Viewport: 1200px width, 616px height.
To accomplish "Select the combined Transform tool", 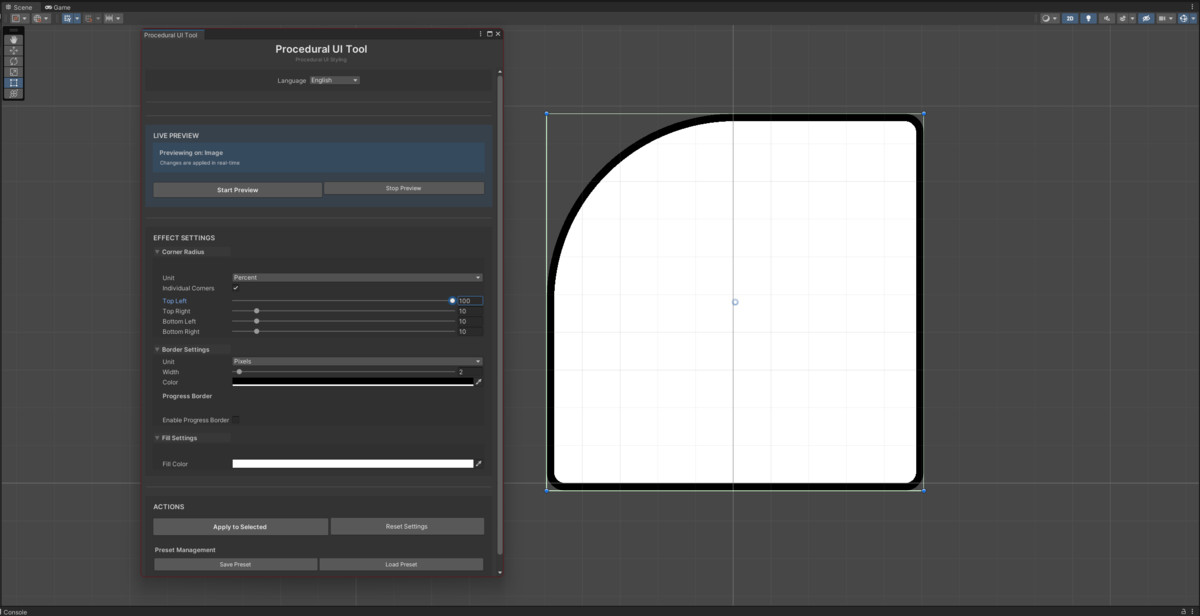I will pos(12,93).
